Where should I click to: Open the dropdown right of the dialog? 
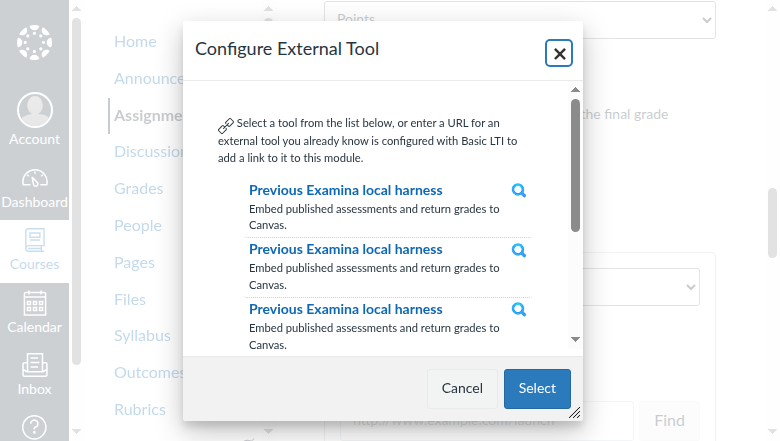(641, 287)
